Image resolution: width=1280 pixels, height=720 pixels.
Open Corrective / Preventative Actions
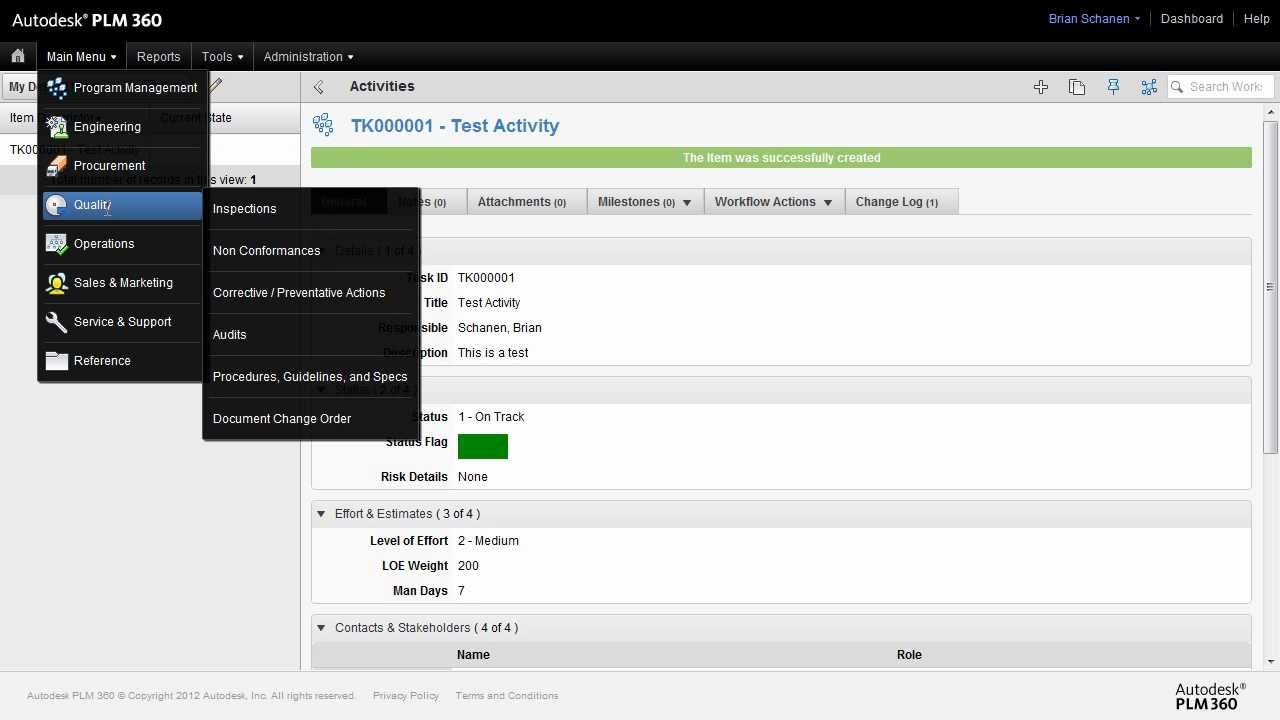coord(299,293)
